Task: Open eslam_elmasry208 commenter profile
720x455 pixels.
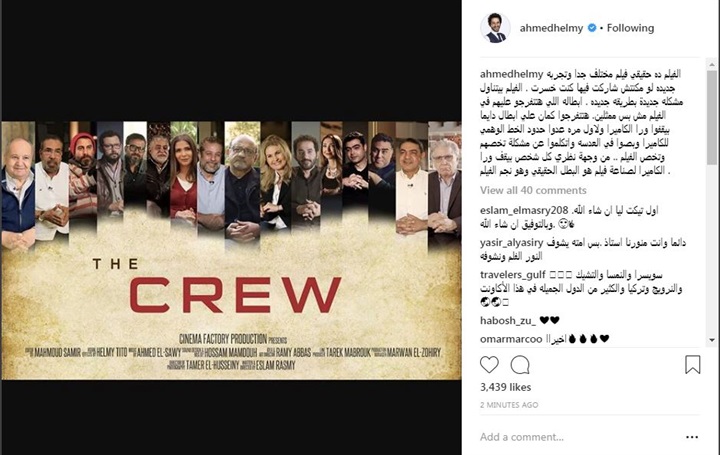Action: click(524, 210)
